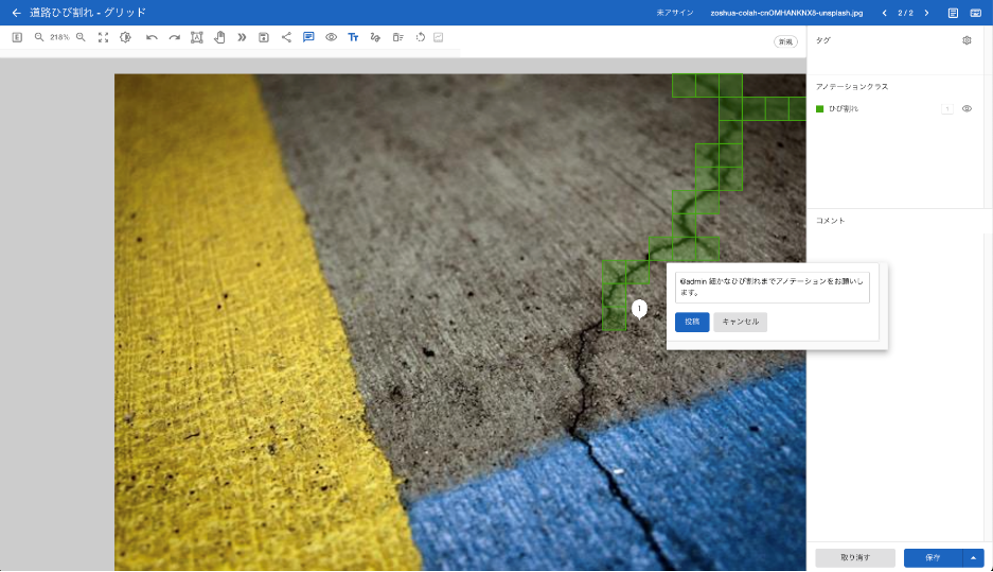Click the 2 / 2 page counter
Image resolution: width=993 pixels, height=572 pixels.
(906, 13)
